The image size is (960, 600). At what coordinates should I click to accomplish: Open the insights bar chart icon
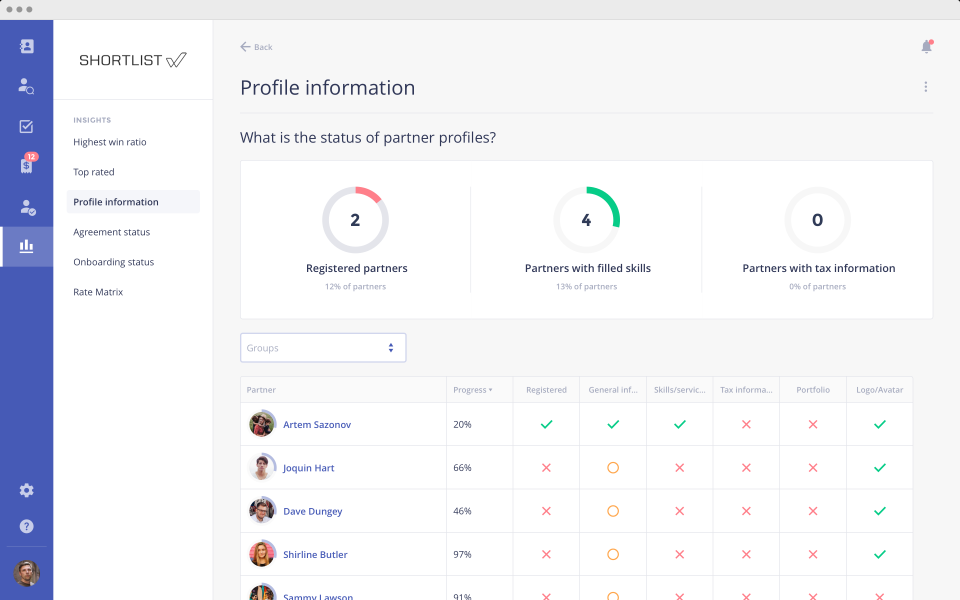(26, 246)
